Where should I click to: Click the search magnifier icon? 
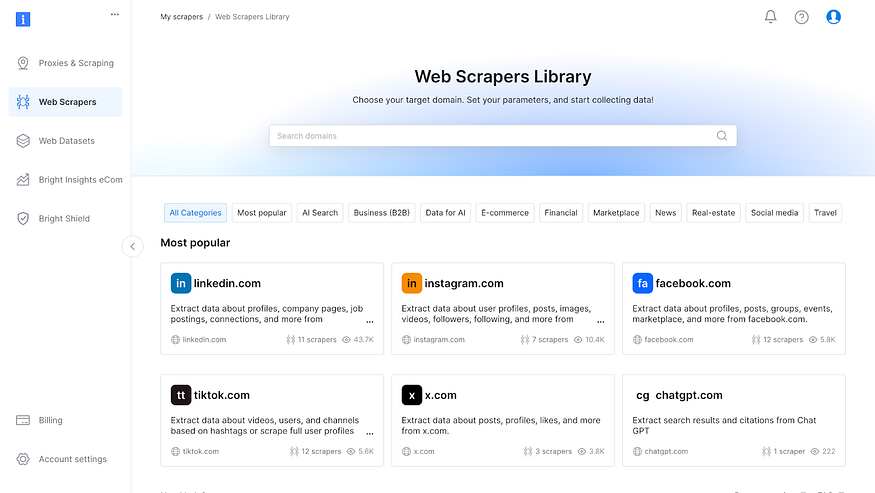tap(722, 136)
